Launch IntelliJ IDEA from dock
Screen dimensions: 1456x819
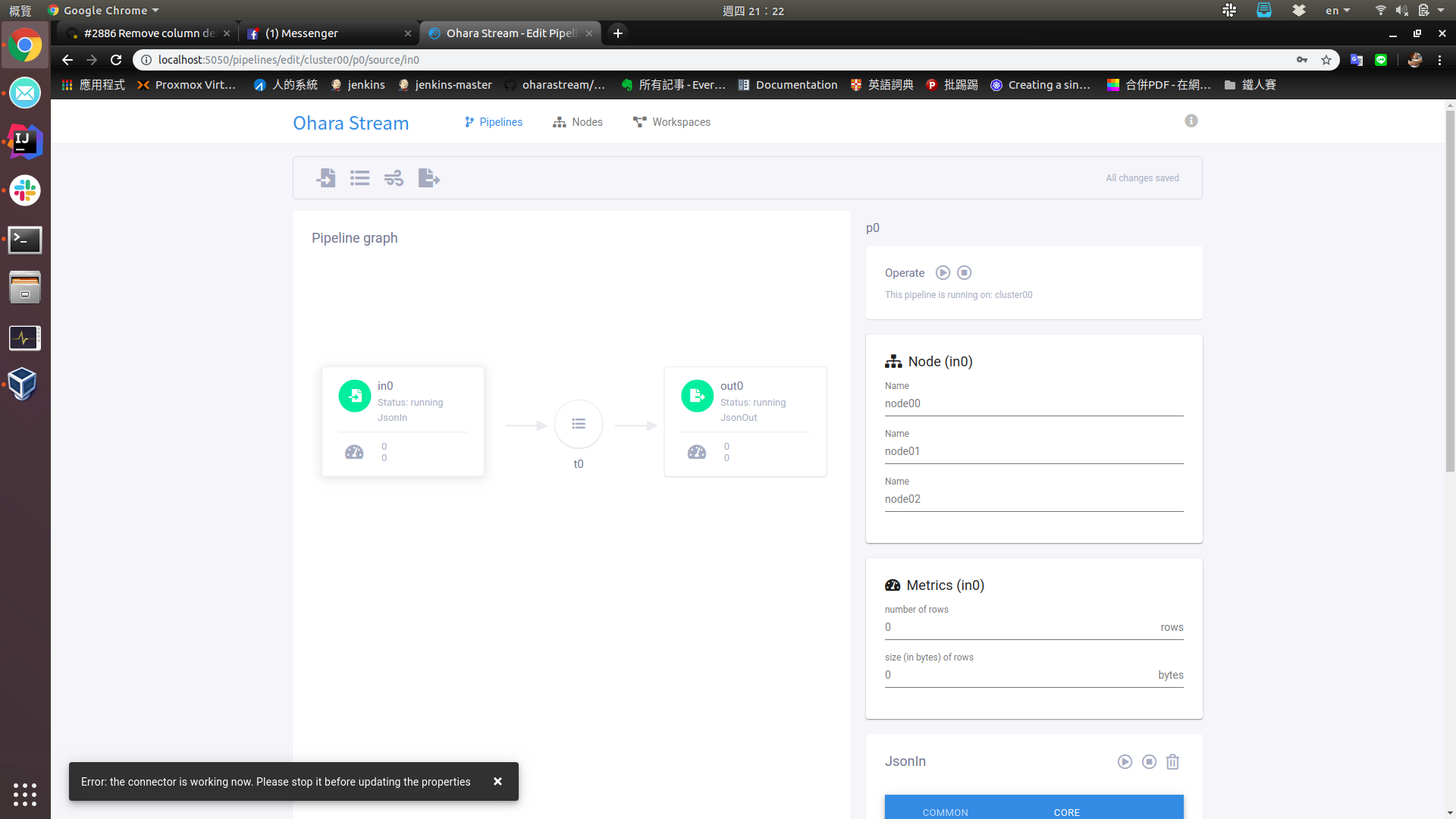pos(25,142)
